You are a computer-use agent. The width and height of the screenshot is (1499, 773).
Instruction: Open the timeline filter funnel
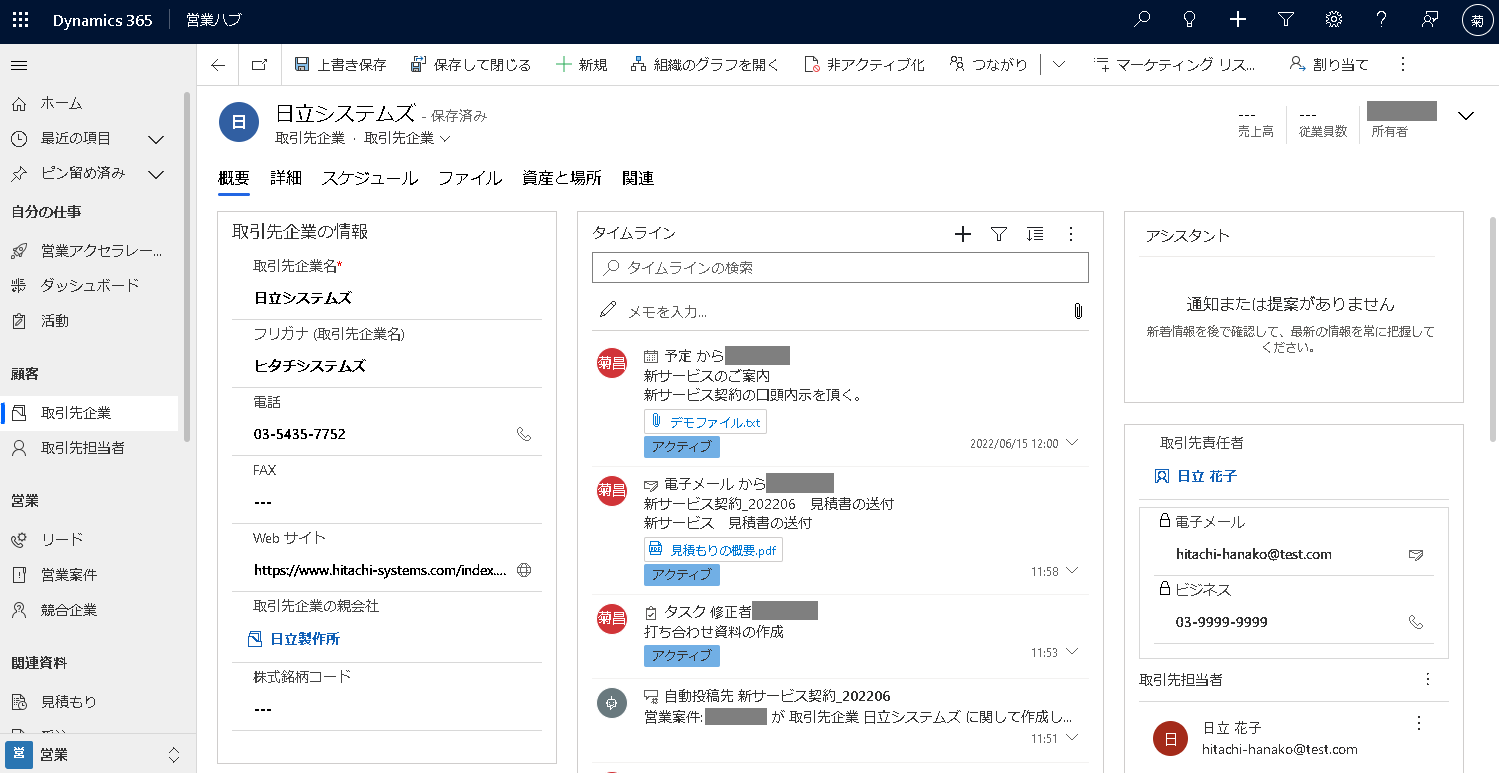click(x=998, y=234)
